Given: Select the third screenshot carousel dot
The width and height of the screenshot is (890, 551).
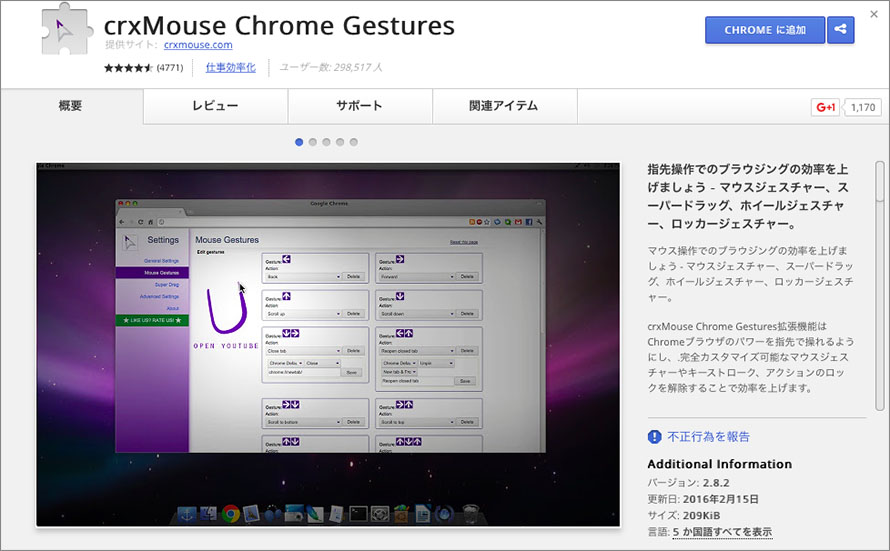Looking at the screenshot, I should click(x=326, y=142).
